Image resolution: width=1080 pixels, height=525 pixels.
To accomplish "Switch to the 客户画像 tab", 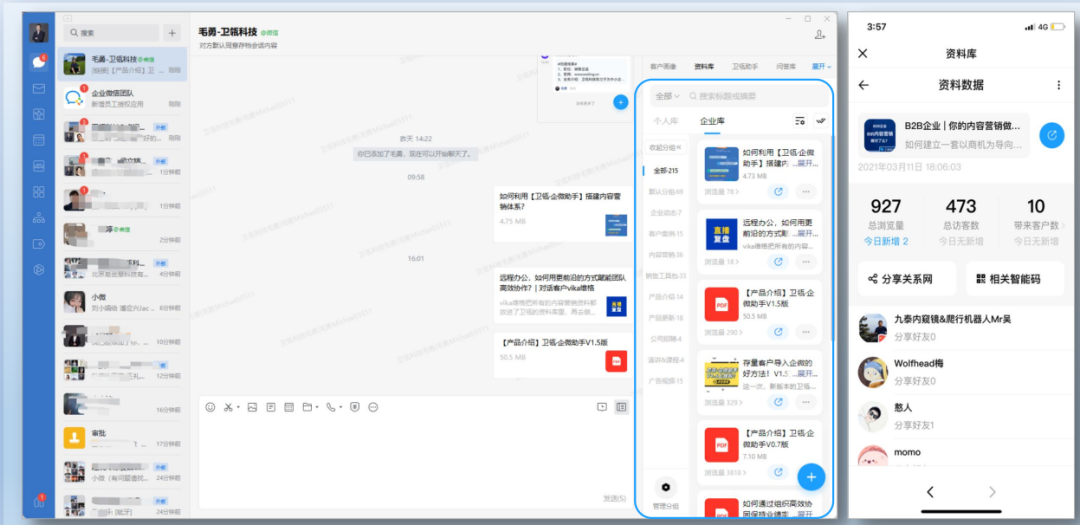I will [x=663, y=66].
